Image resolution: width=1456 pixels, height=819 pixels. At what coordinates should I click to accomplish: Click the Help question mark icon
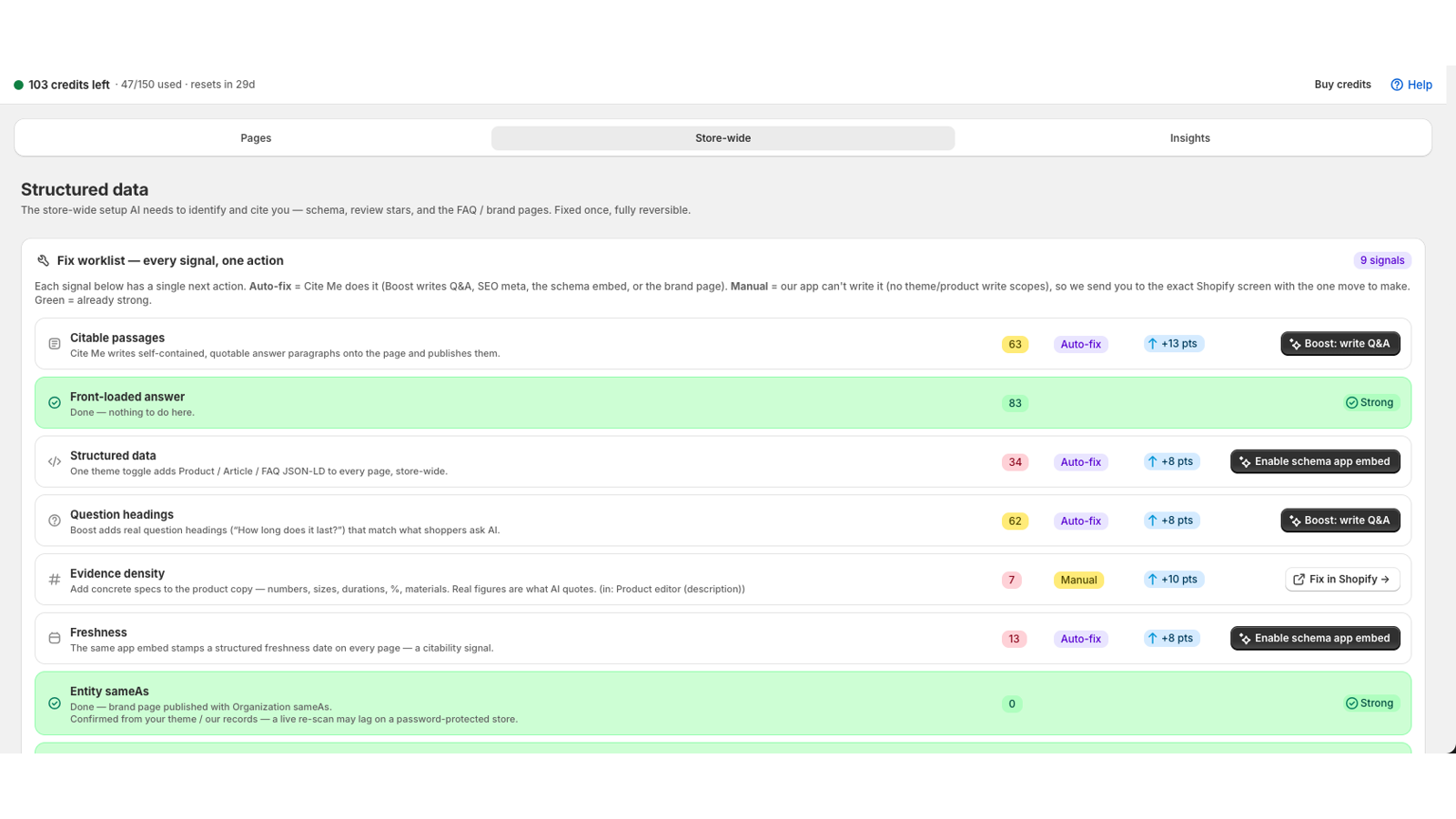pyautogui.click(x=1397, y=85)
